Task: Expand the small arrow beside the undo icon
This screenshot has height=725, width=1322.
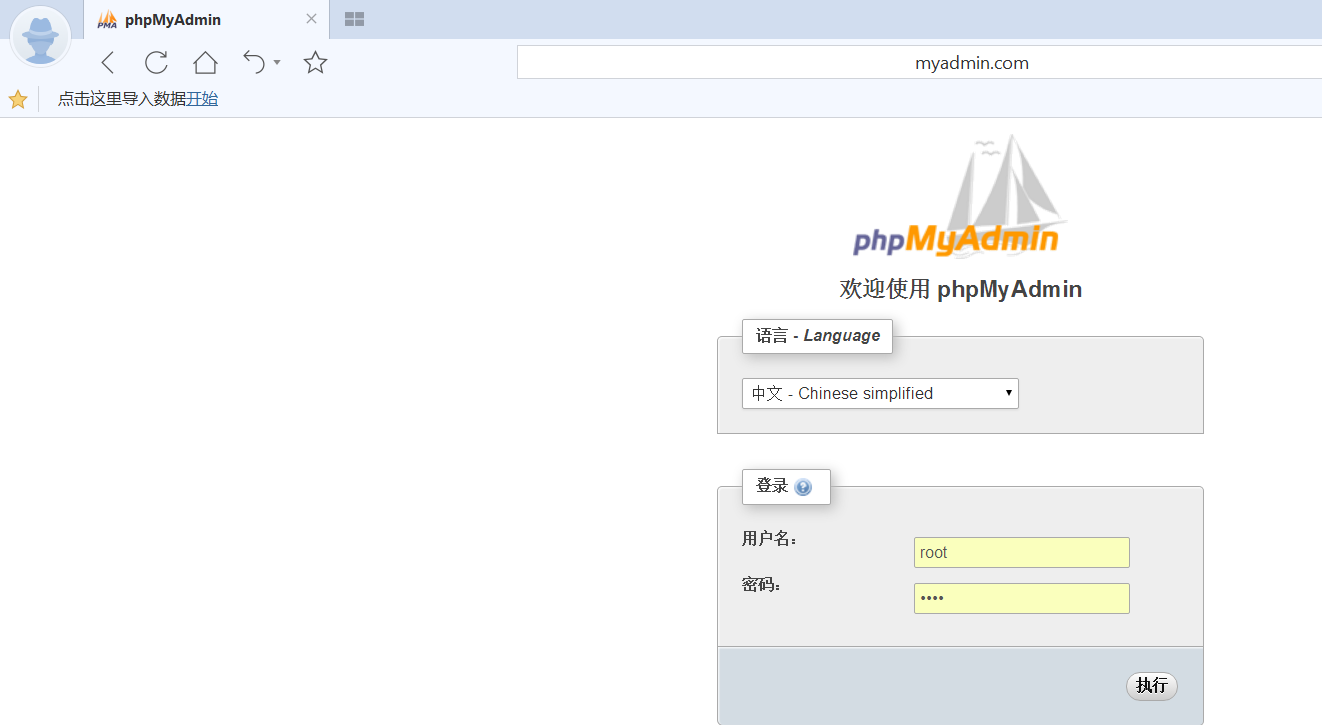Action: pos(277,63)
